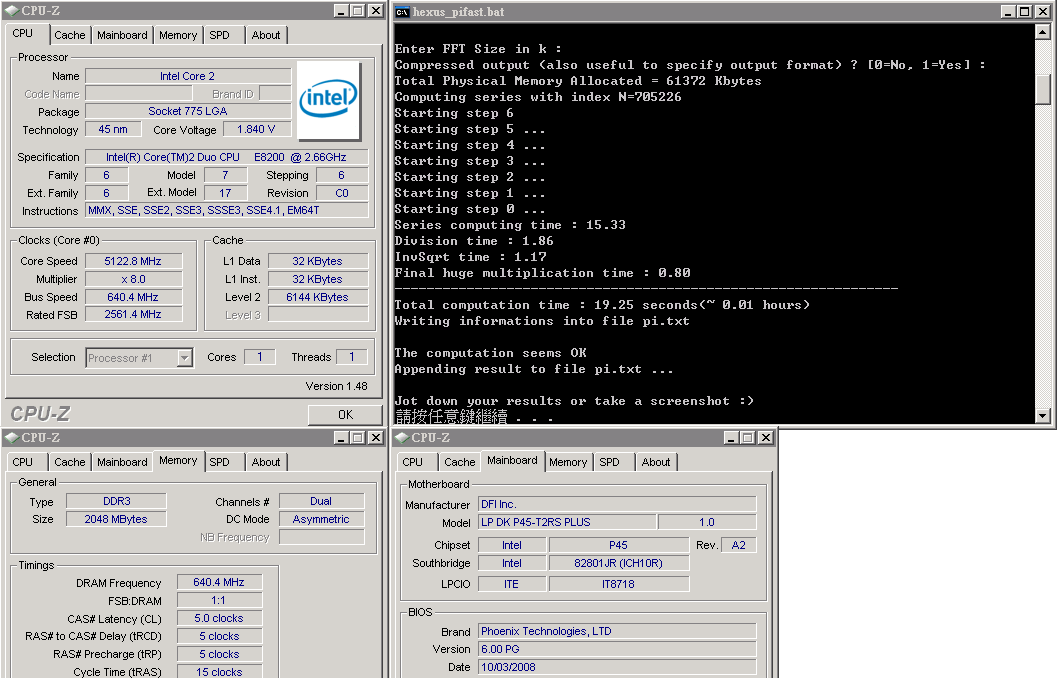Image resolution: width=1057 pixels, height=678 pixels.
Task: Click the Intel logo in the CPU tab
Action: click(328, 100)
